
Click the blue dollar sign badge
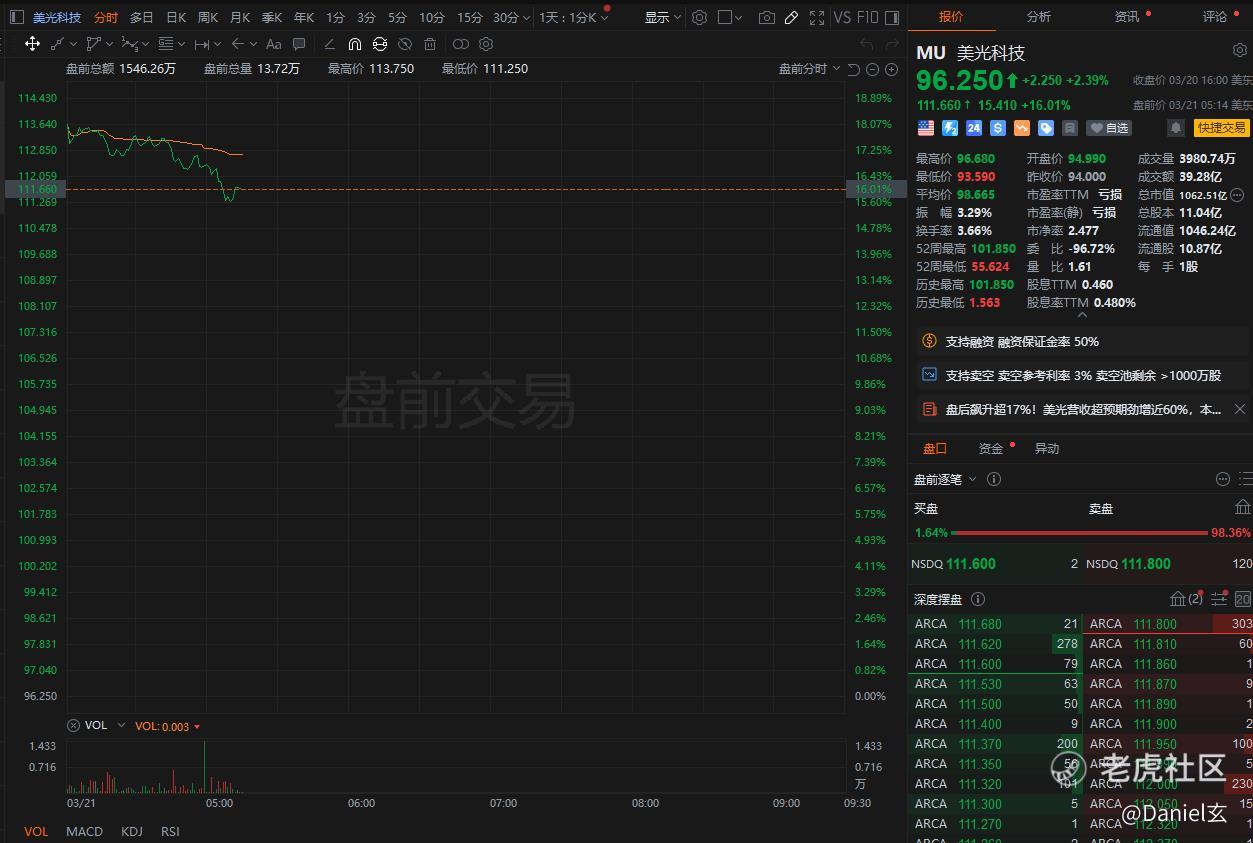pyautogui.click(x=998, y=128)
